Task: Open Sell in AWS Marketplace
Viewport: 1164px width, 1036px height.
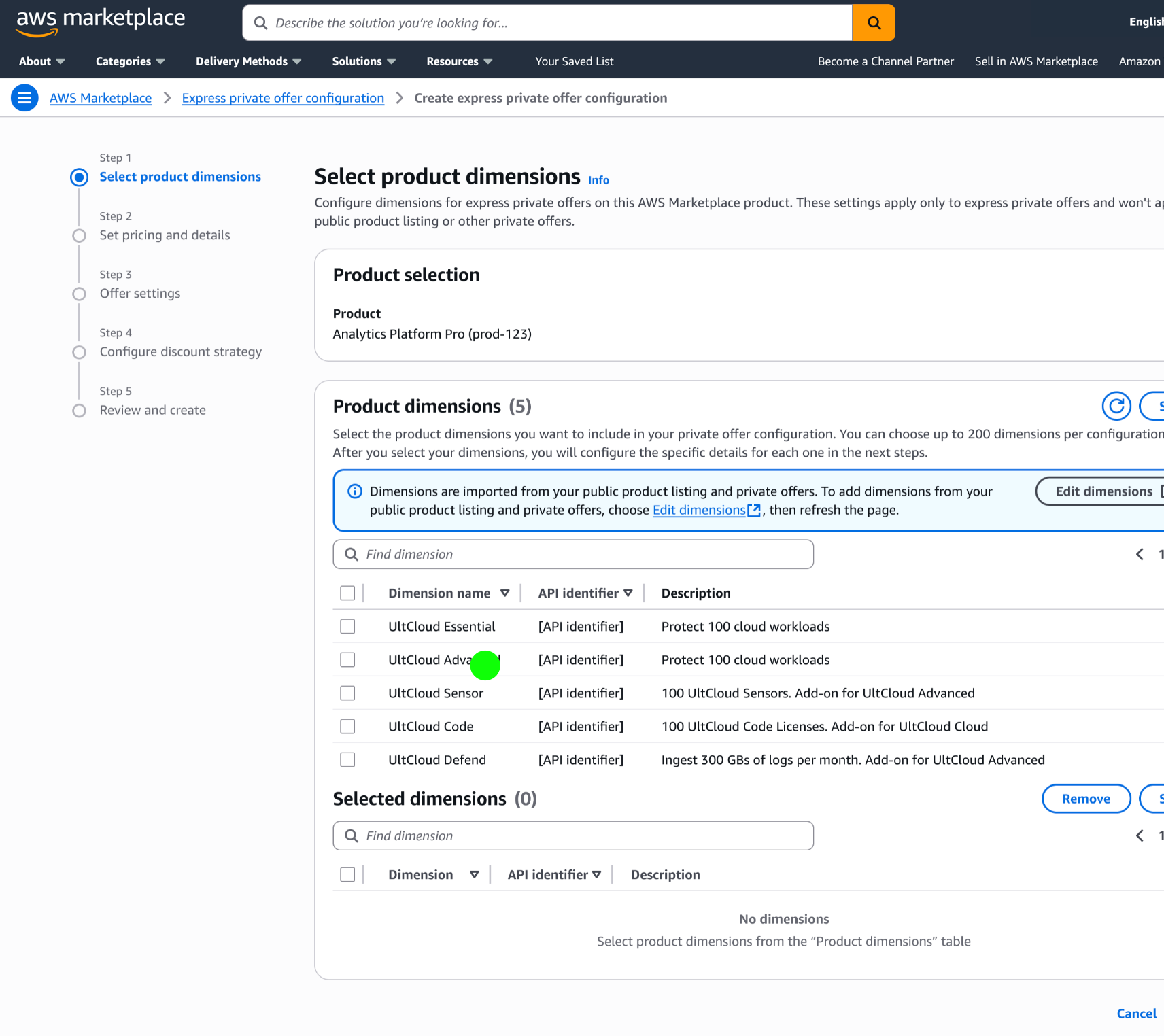Action: (x=1036, y=61)
